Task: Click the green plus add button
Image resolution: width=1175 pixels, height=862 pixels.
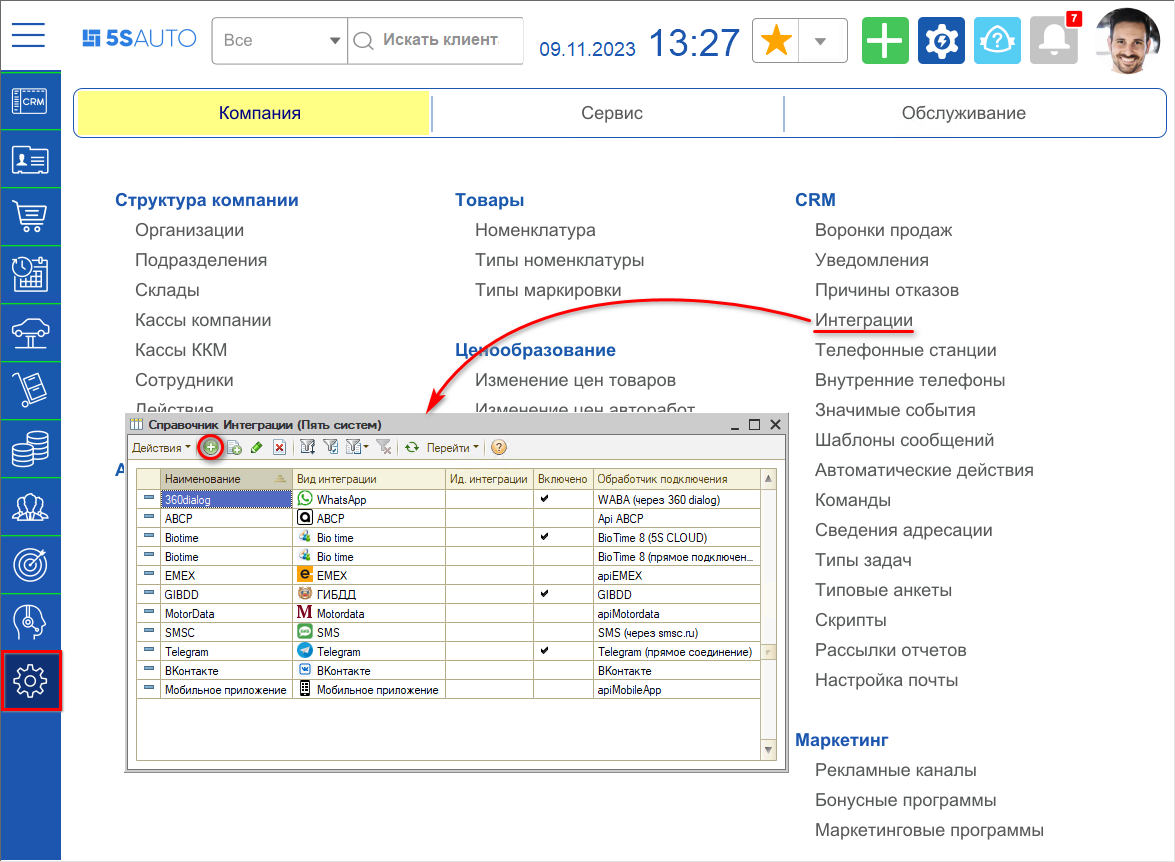Action: coord(885,40)
